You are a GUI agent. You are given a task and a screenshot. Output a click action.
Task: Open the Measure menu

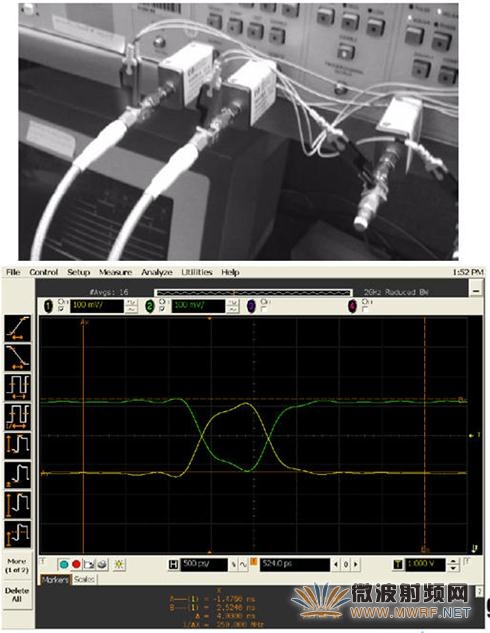point(115,272)
